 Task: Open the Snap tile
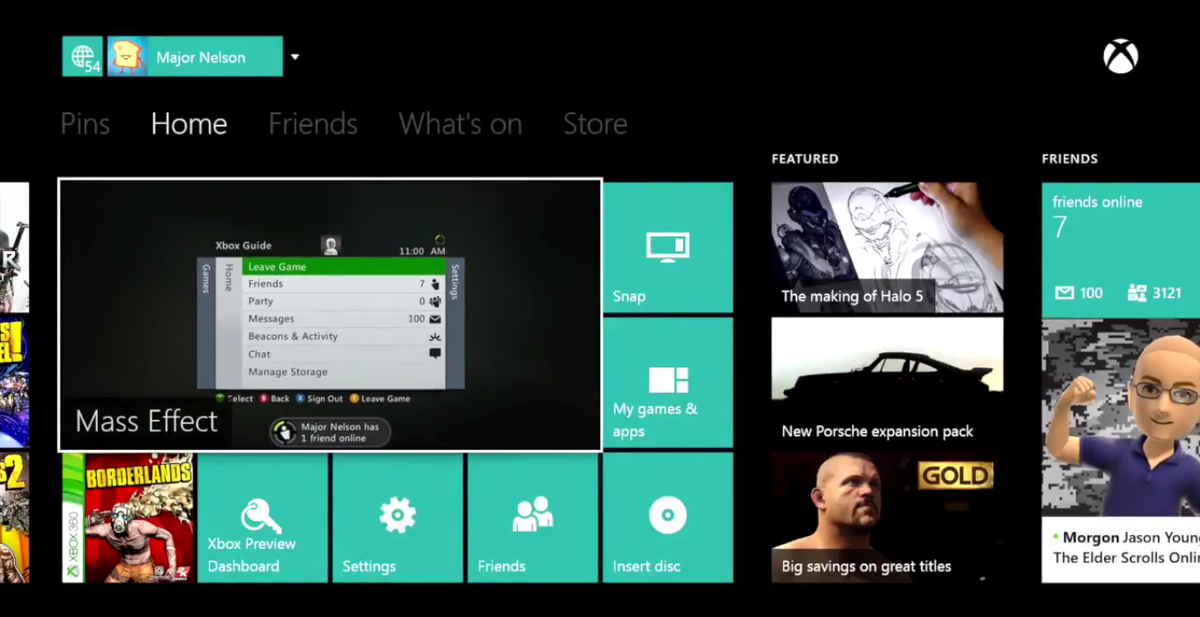coord(668,247)
